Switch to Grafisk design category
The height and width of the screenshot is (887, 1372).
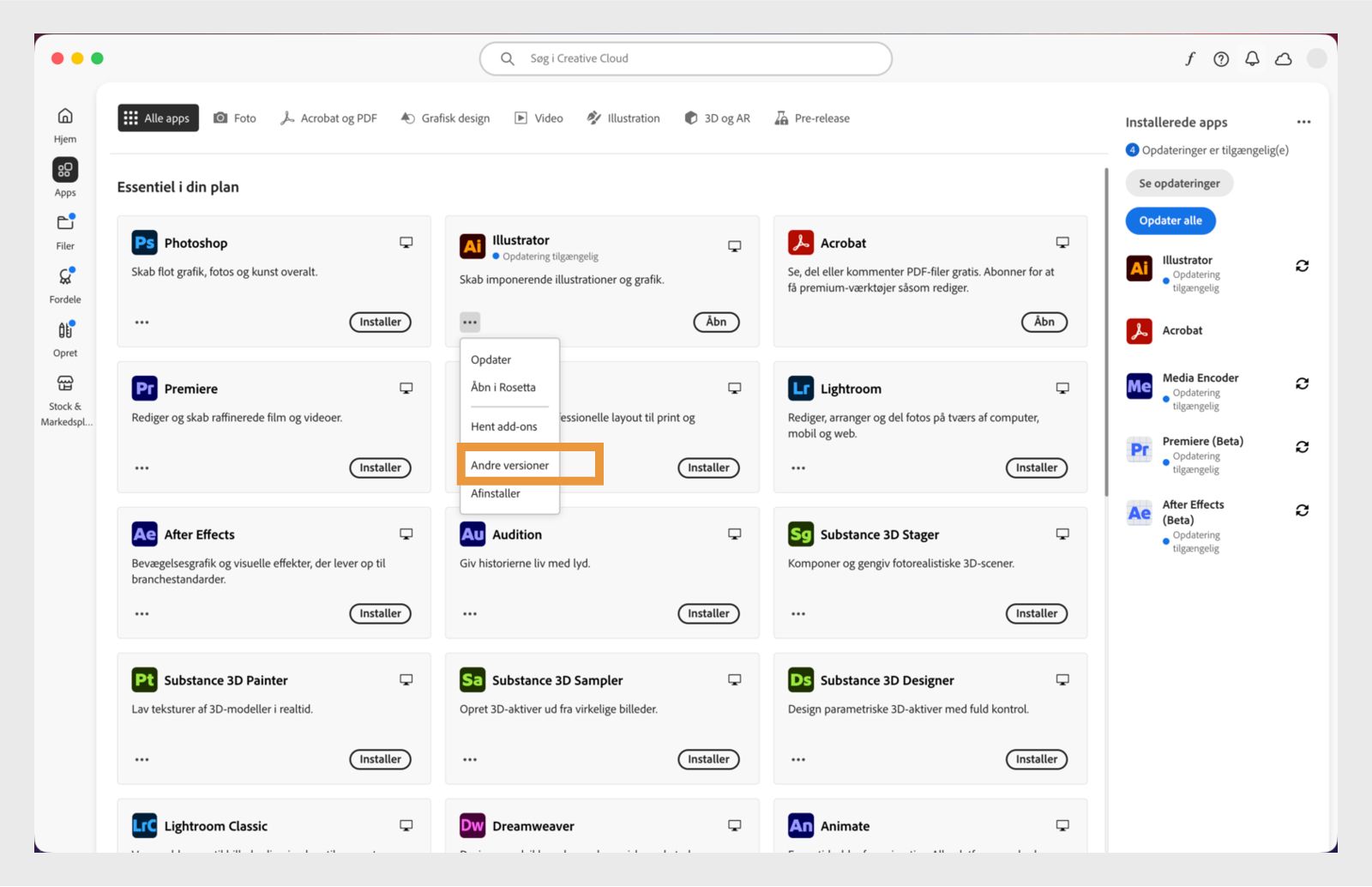coord(445,118)
